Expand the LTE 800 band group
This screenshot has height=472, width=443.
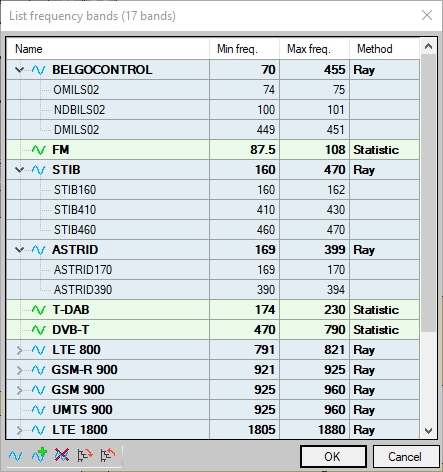point(19,350)
